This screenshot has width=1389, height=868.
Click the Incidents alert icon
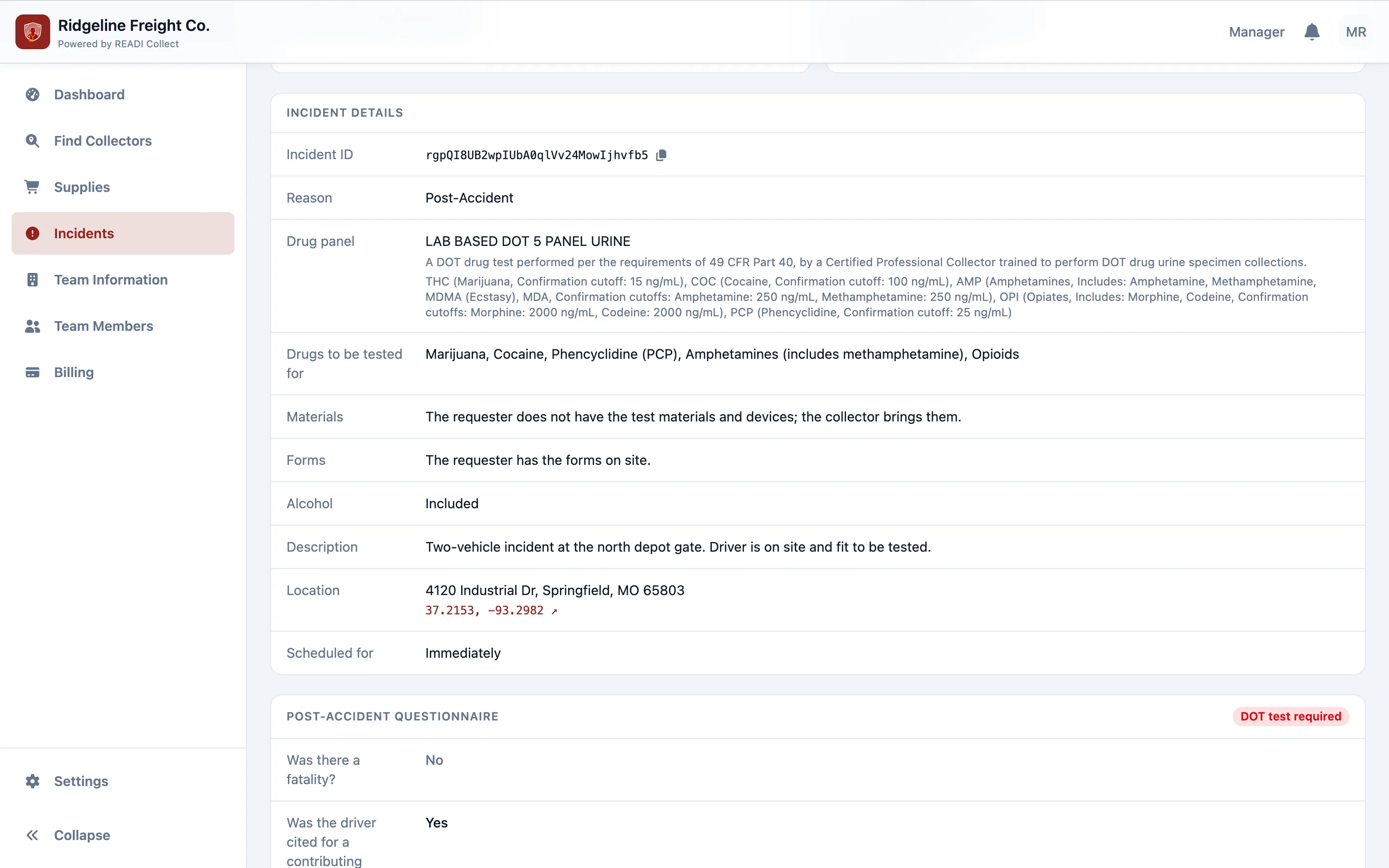[33, 234]
